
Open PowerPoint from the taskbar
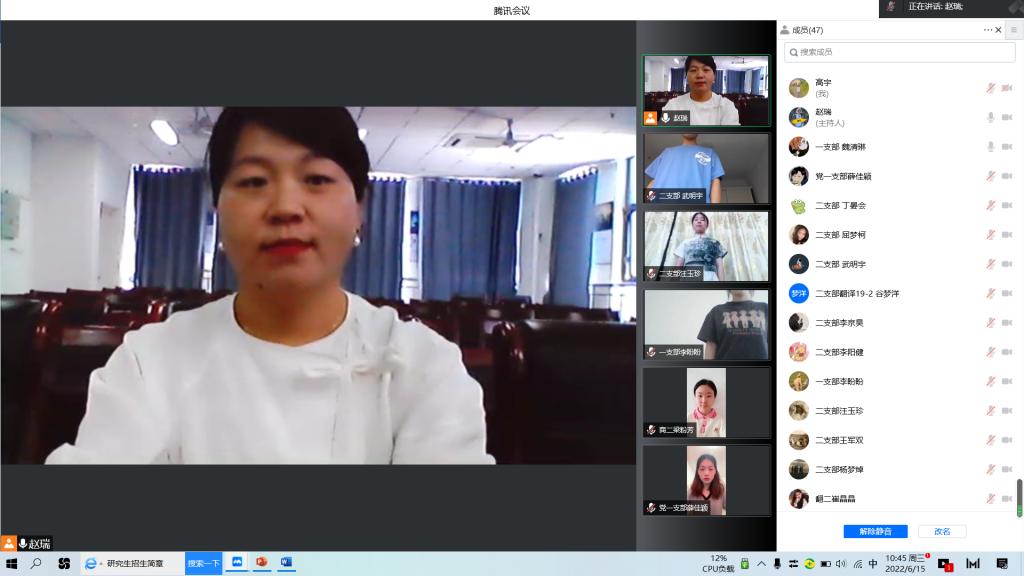[262, 564]
